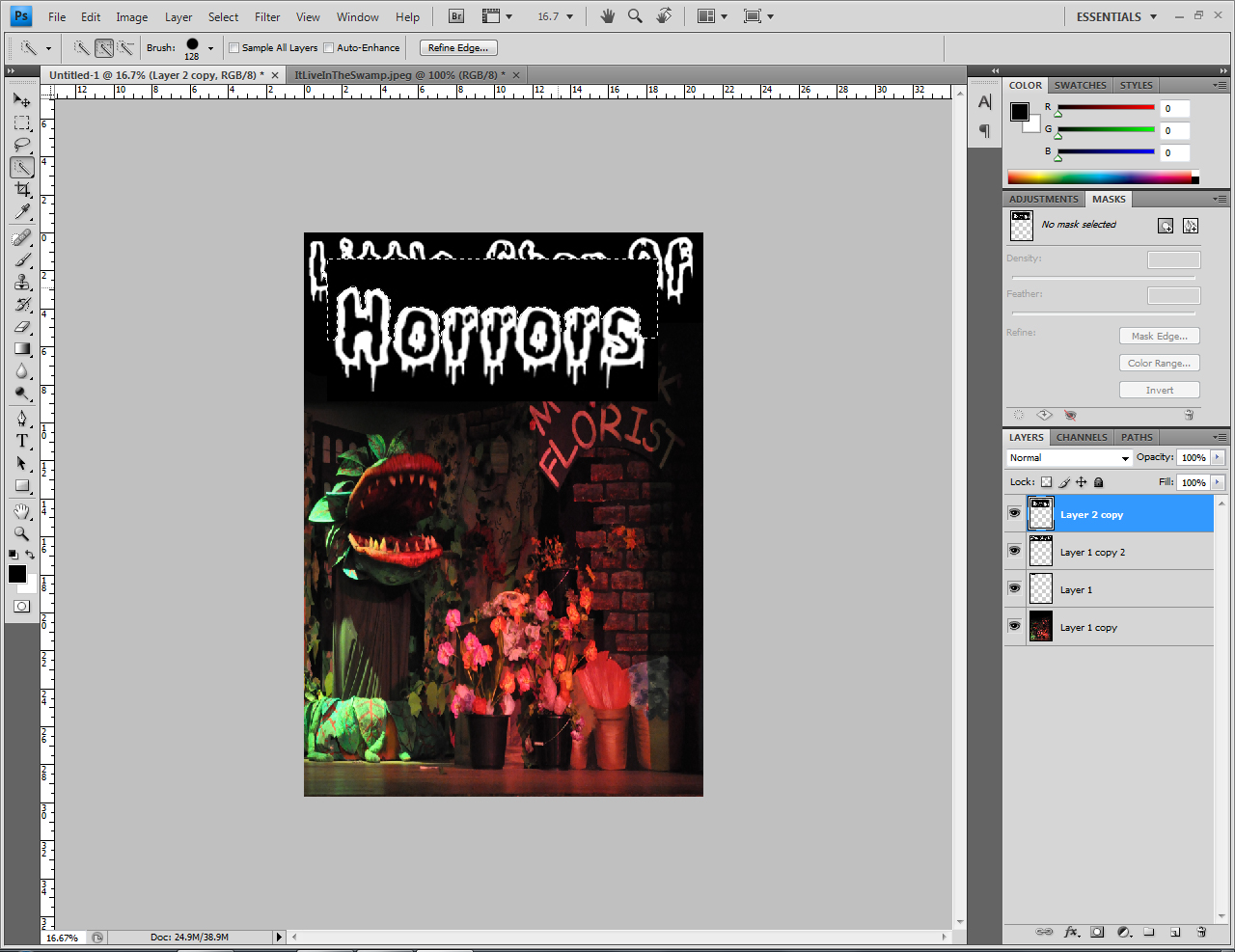Switch to the Channels tab

pyautogui.click(x=1082, y=437)
